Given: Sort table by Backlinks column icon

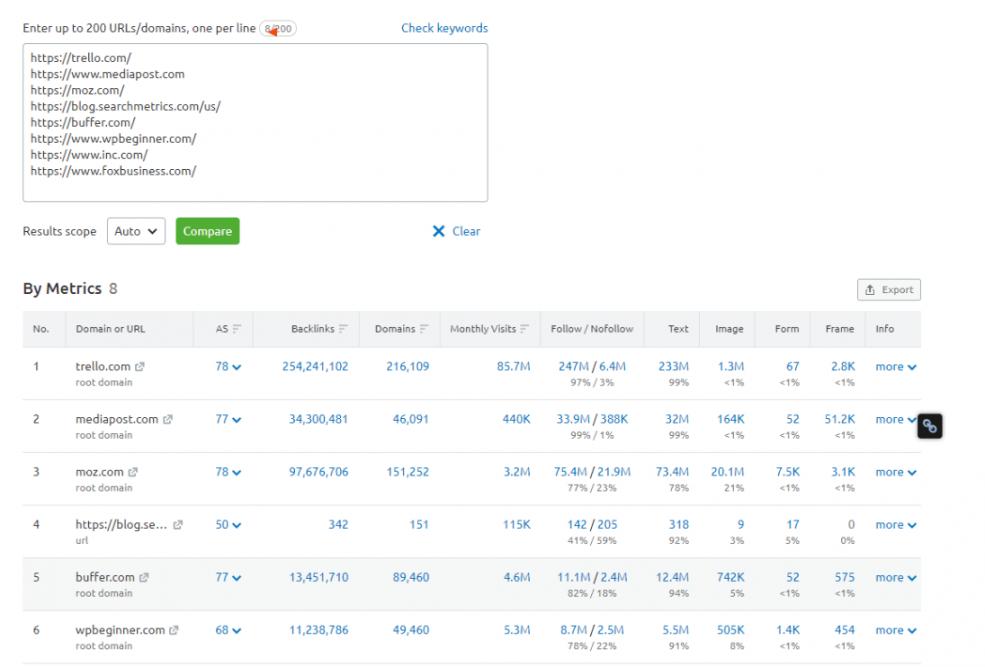Looking at the screenshot, I should (x=343, y=329).
